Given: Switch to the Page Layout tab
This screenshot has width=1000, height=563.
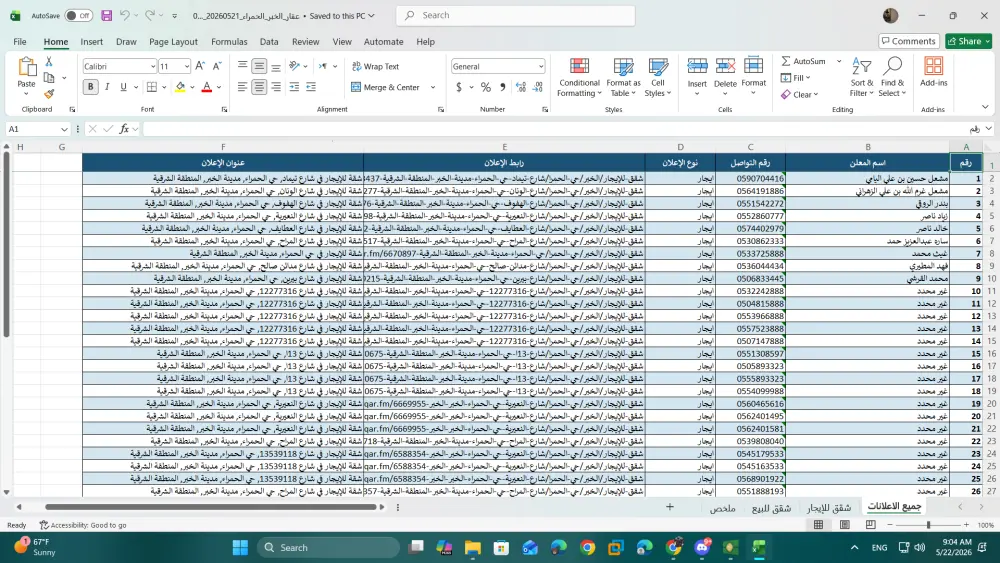Looking at the screenshot, I should coord(173,41).
